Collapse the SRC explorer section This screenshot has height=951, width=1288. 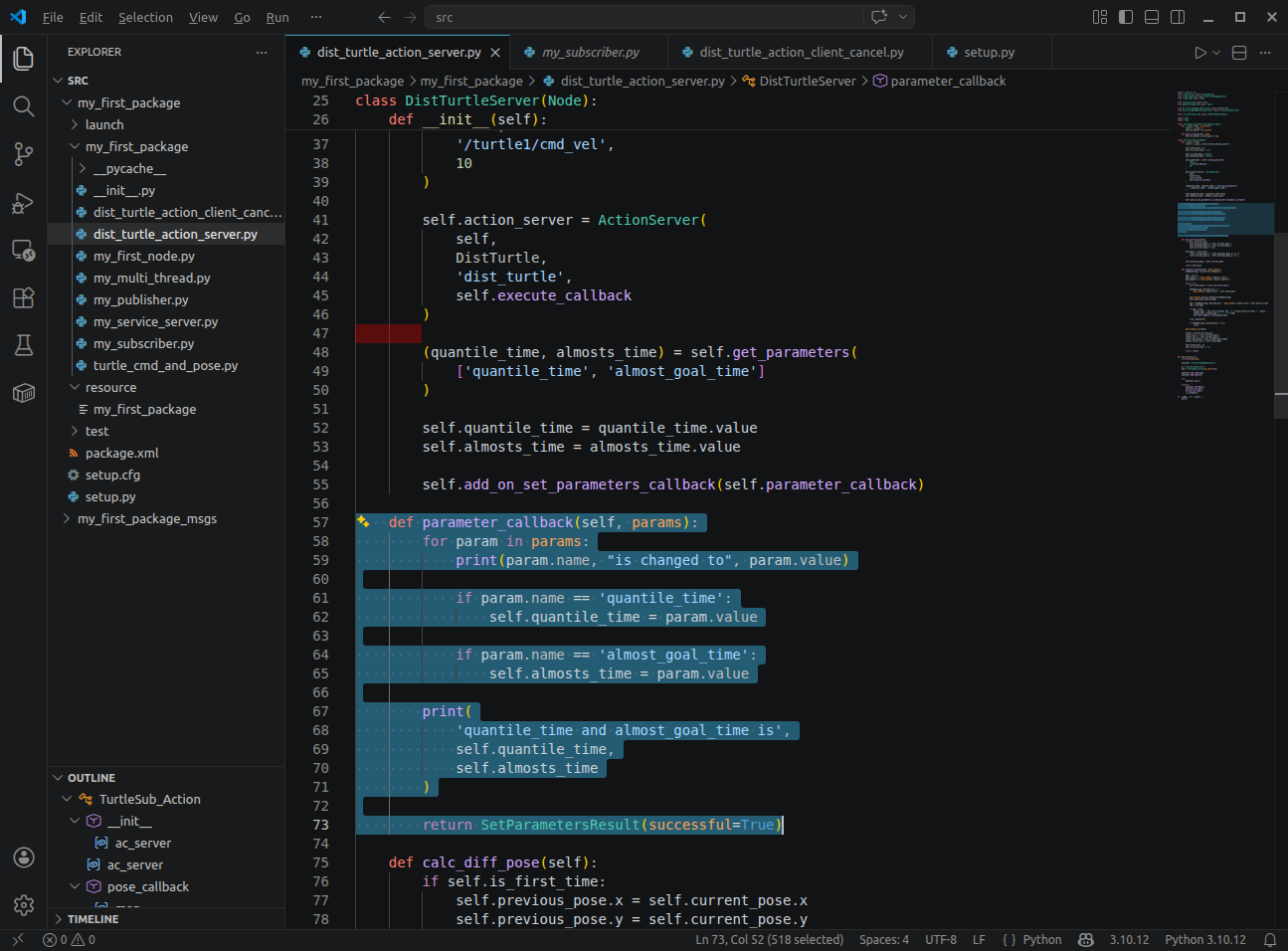click(58, 81)
